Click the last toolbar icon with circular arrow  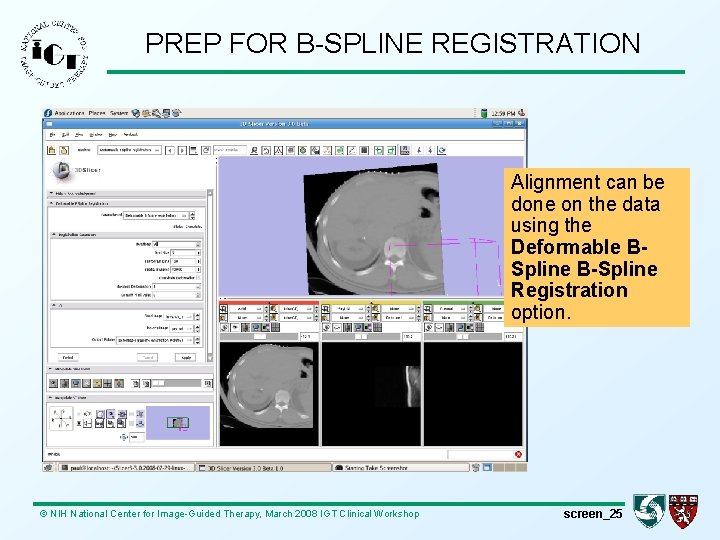pos(442,150)
